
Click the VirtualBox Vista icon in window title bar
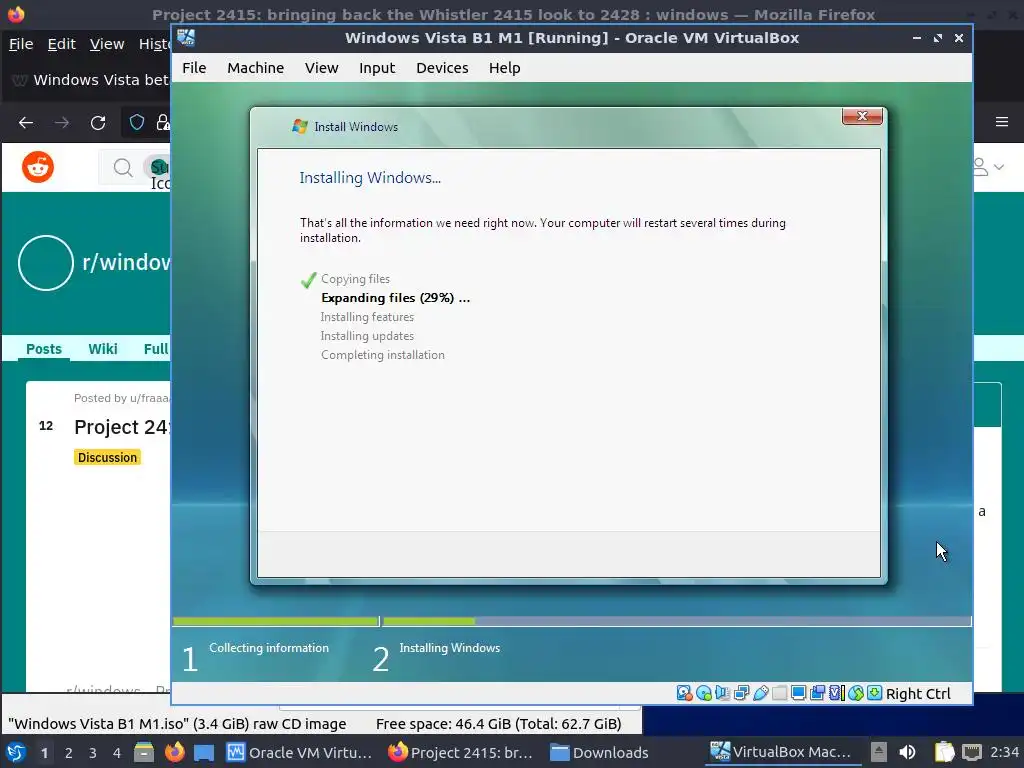pos(186,38)
